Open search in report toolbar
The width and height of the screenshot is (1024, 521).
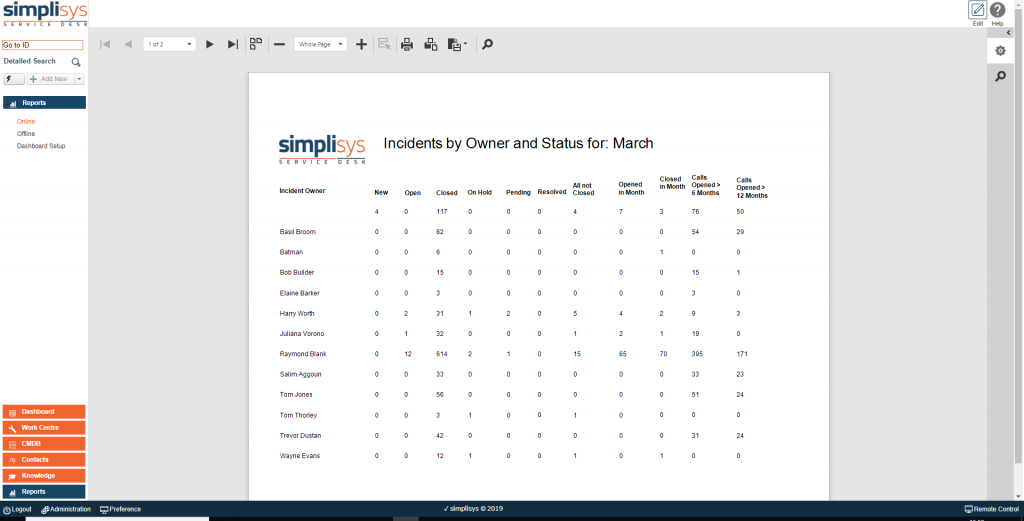pos(487,44)
